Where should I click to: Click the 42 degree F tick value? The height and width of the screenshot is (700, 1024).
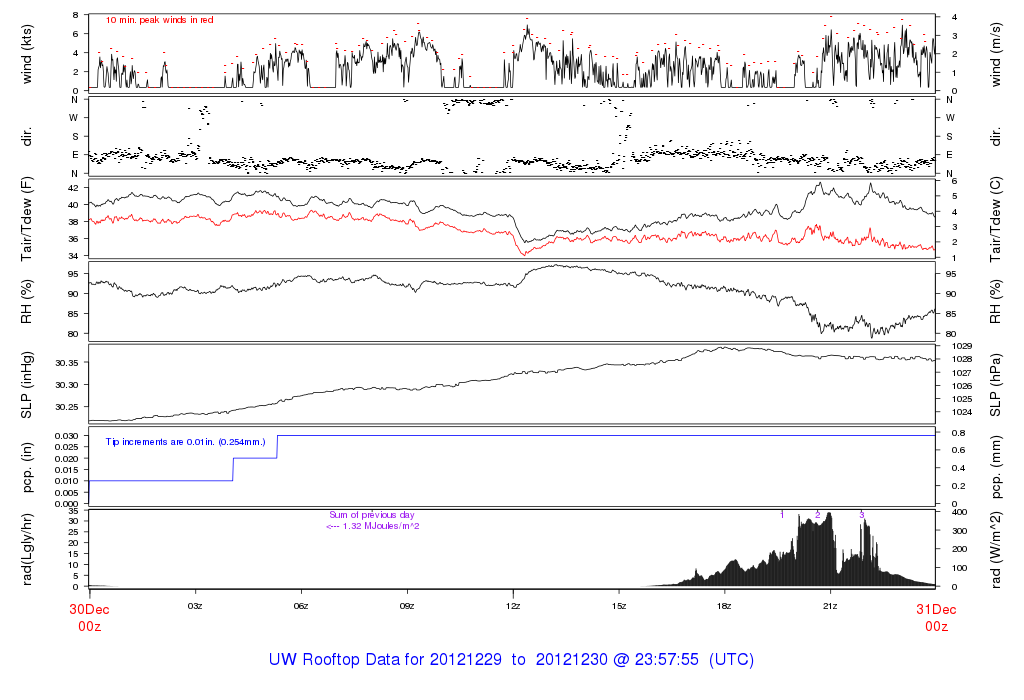pos(73,188)
